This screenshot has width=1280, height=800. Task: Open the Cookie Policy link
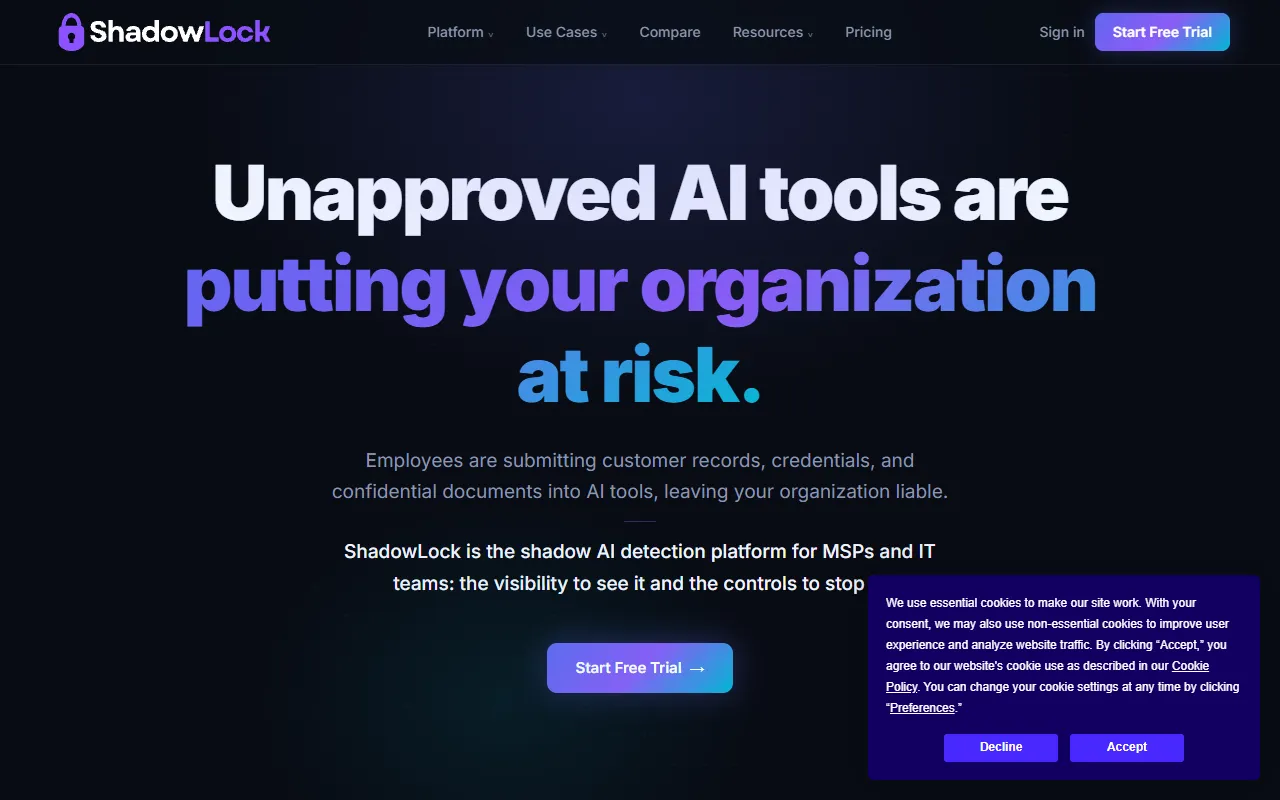pyautogui.click(x=1047, y=676)
